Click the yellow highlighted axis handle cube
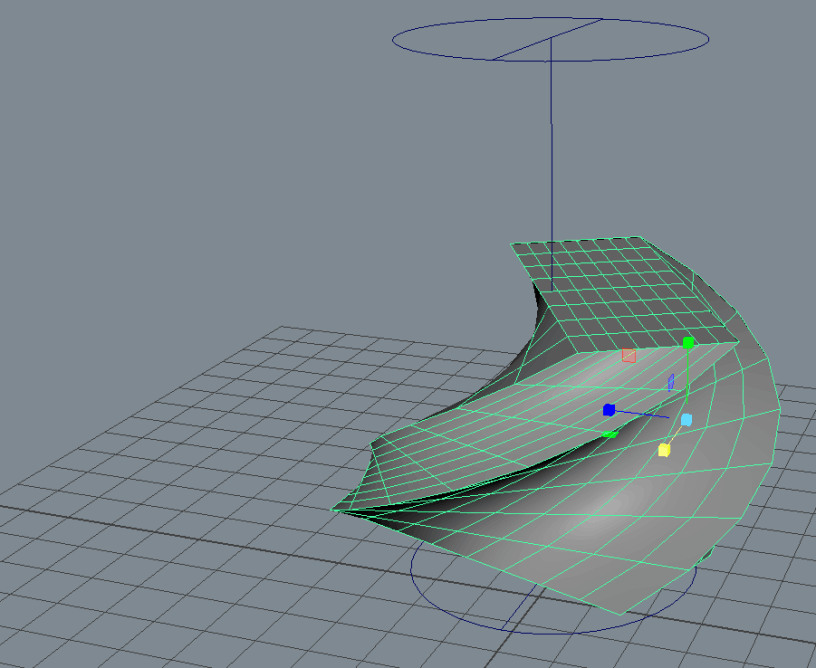Screen dimensions: 816x668 [664, 451]
